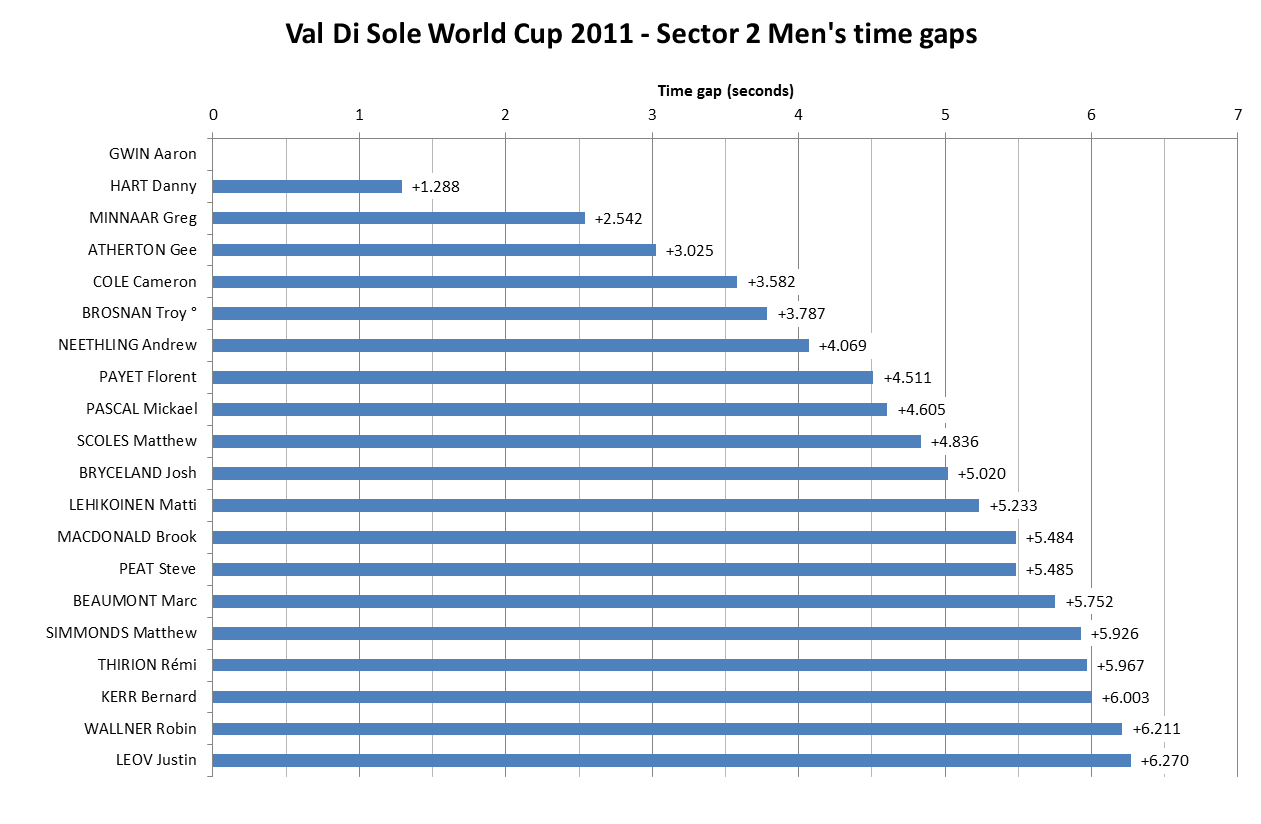
Task: Click the BROSNAN Troy bar
Action: [x=489, y=314]
